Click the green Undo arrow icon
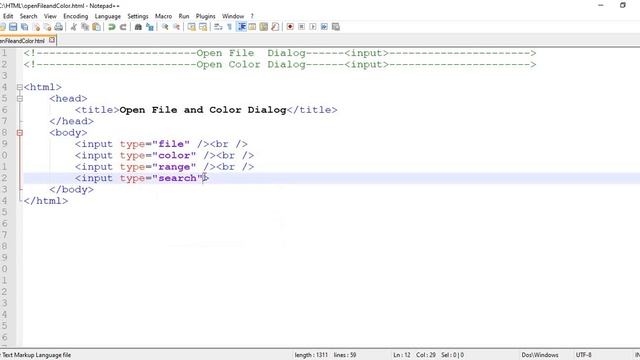This screenshot has height=360, width=640. (x=111, y=27)
